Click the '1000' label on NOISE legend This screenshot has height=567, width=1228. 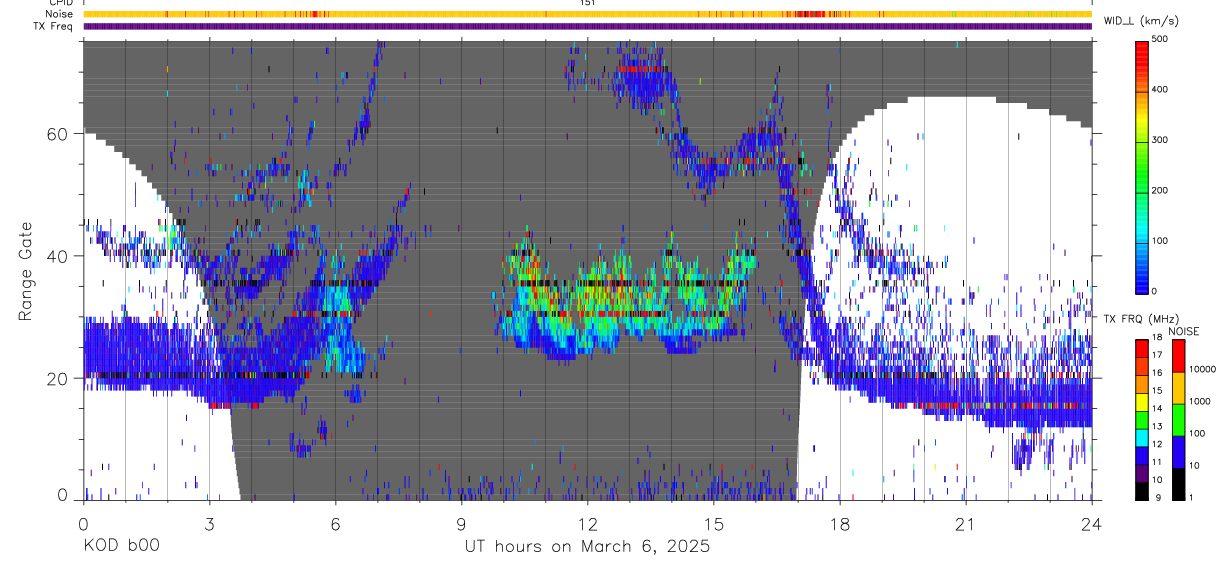pos(1200,401)
